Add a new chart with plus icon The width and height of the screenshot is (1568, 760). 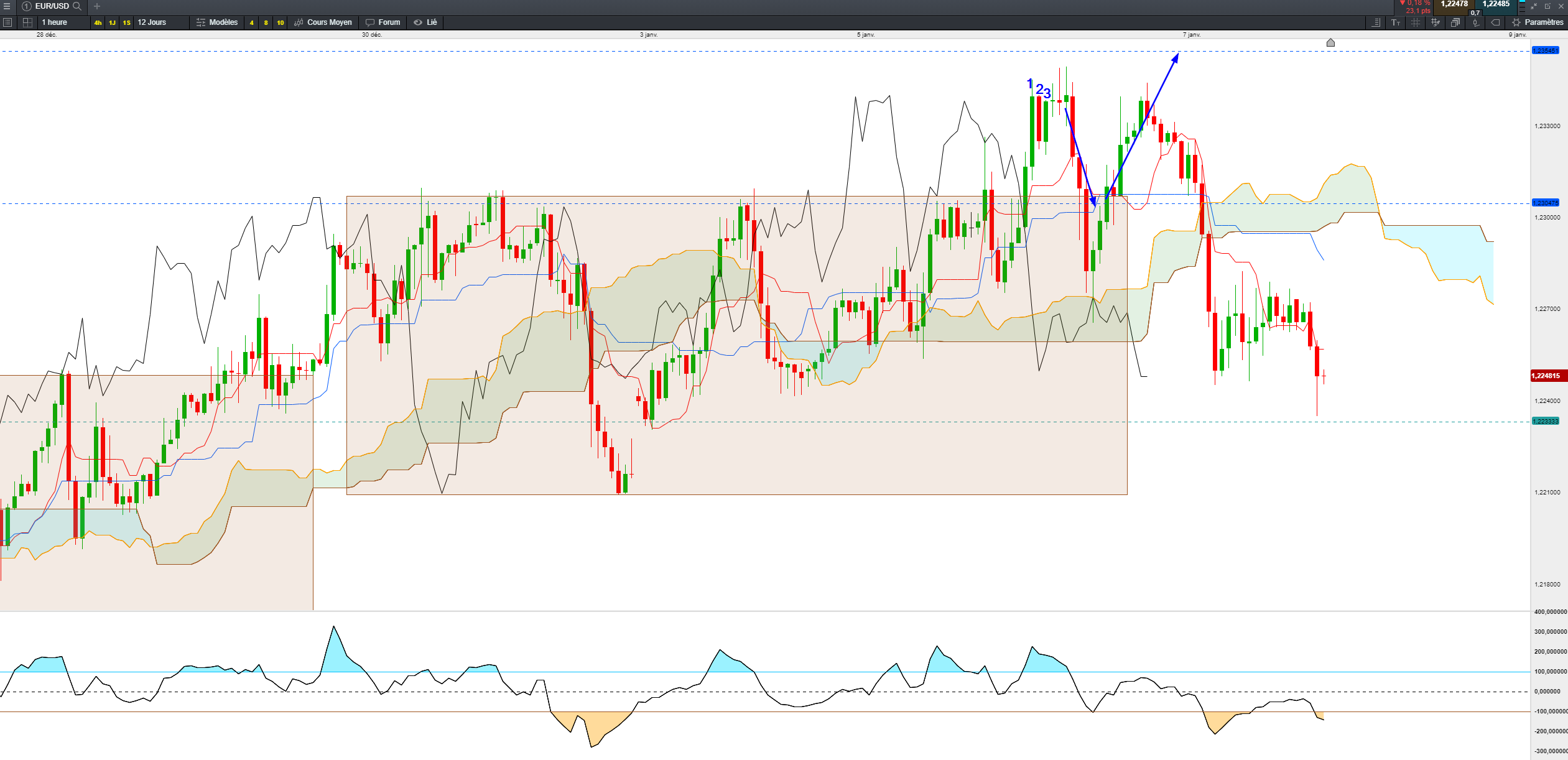point(97,6)
